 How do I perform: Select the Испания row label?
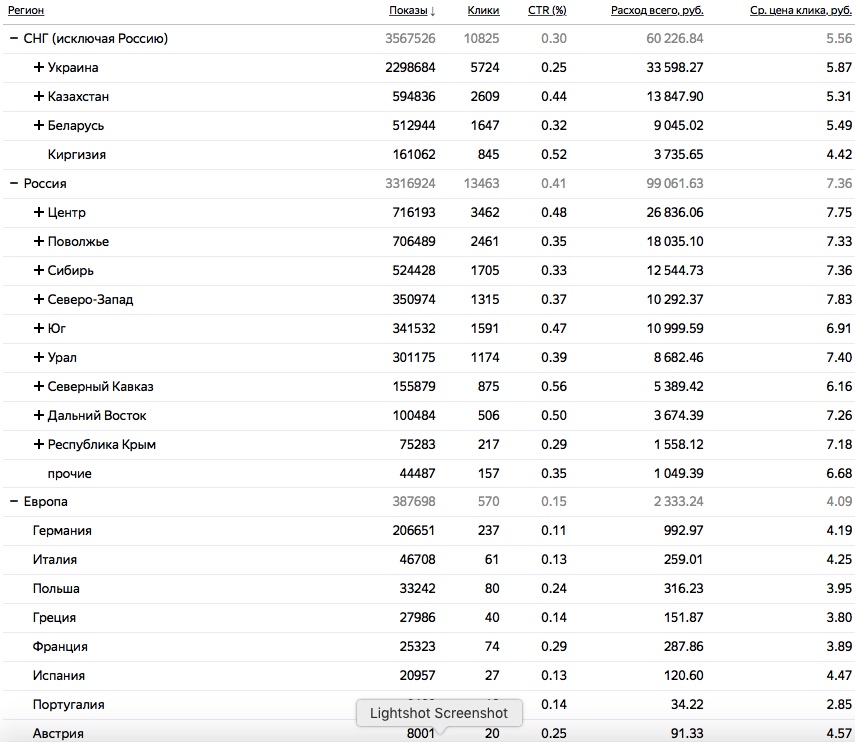(59, 675)
